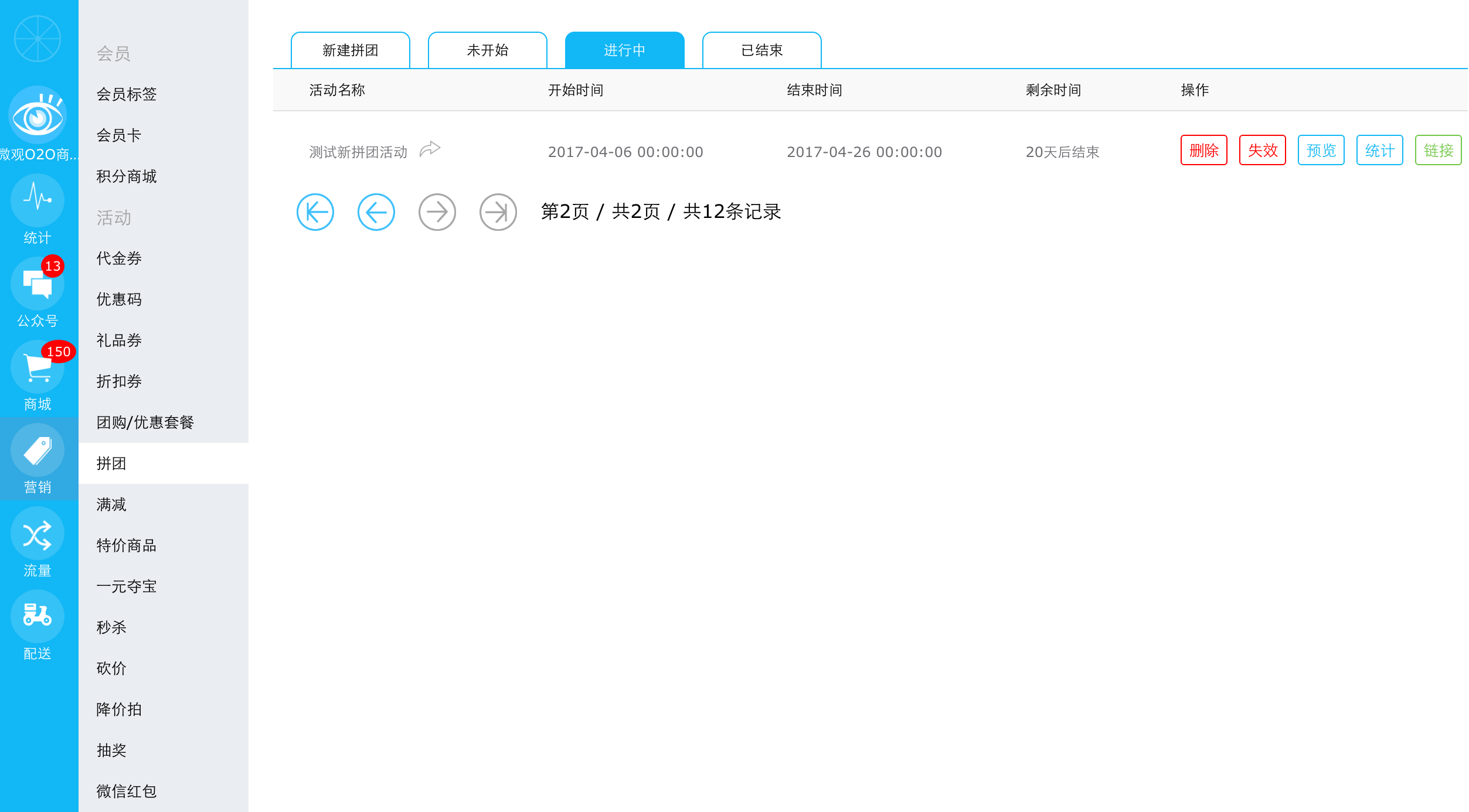Click the 开始时间 column header
This screenshot has height=812, width=1469.
(x=576, y=90)
